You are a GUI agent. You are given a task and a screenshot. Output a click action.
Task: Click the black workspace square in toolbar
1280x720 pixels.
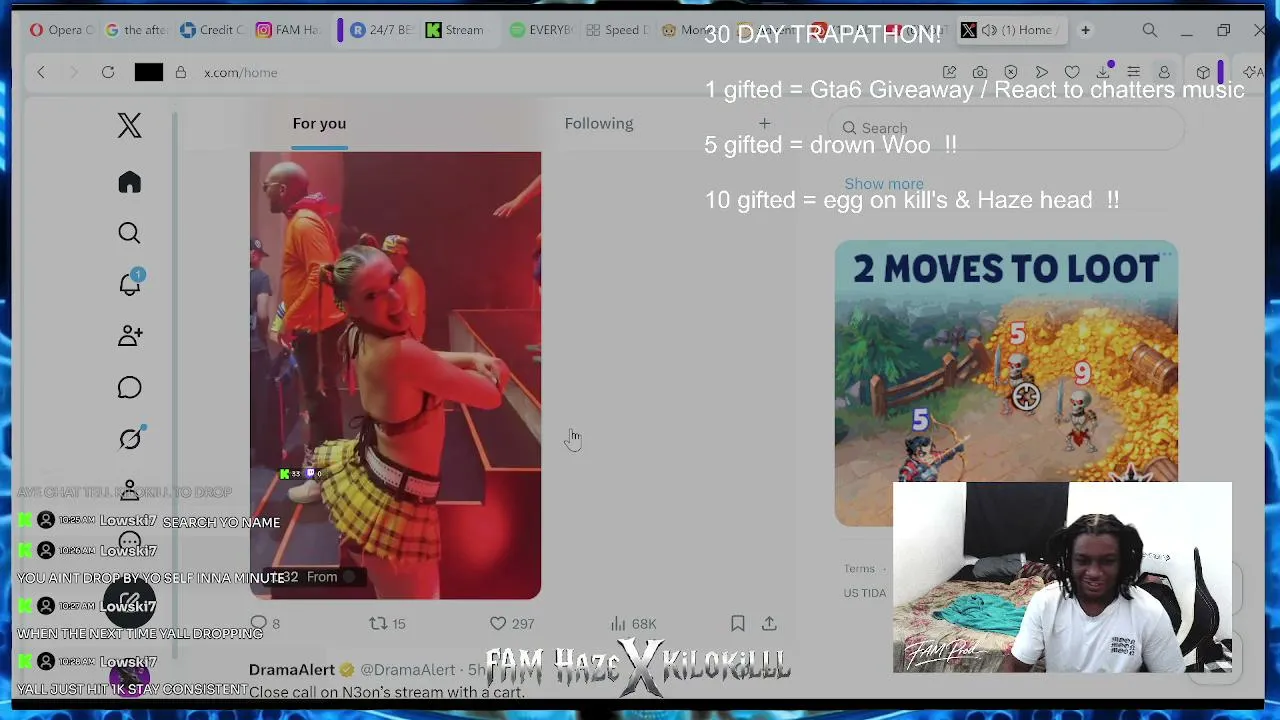coord(149,72)
